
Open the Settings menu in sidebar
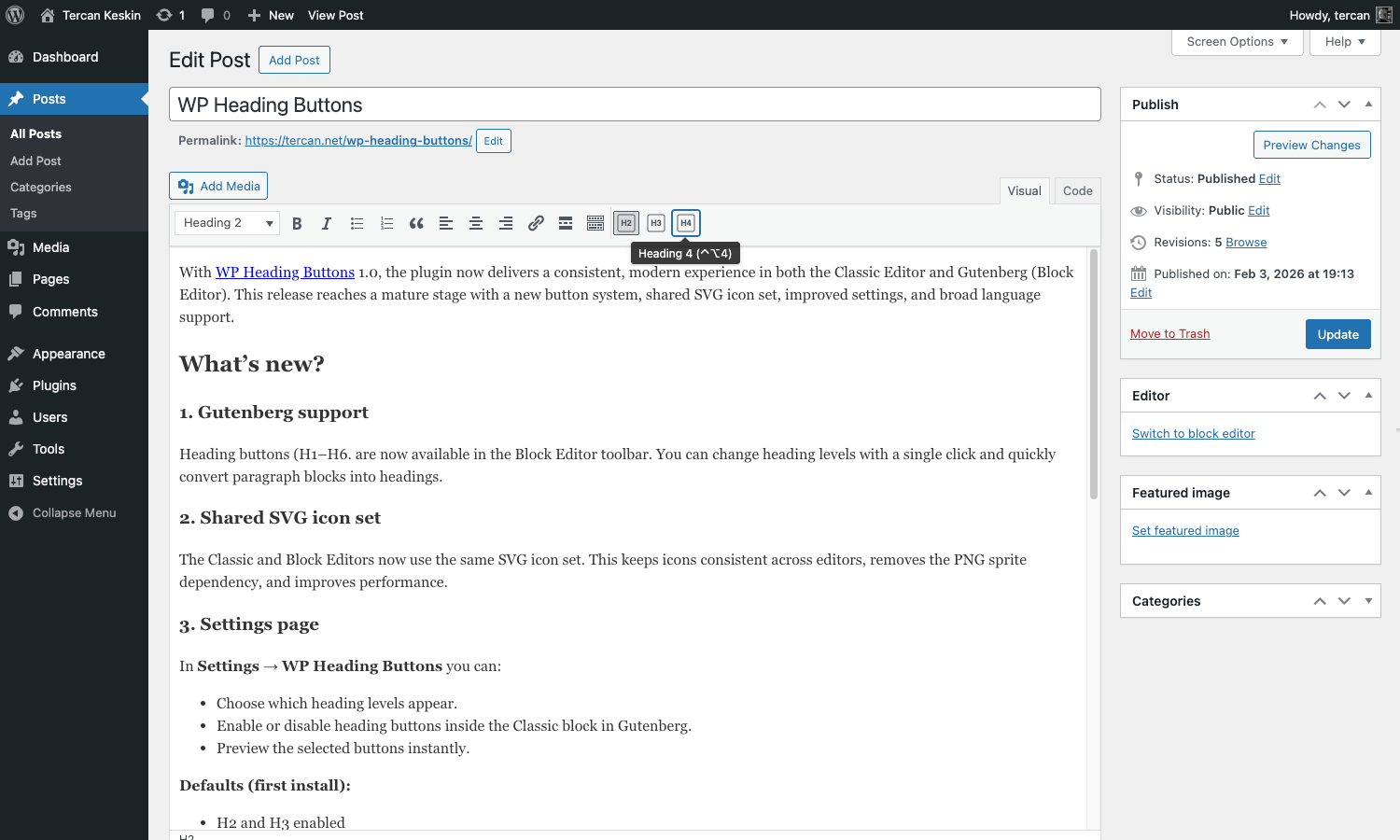coord(74,481)
